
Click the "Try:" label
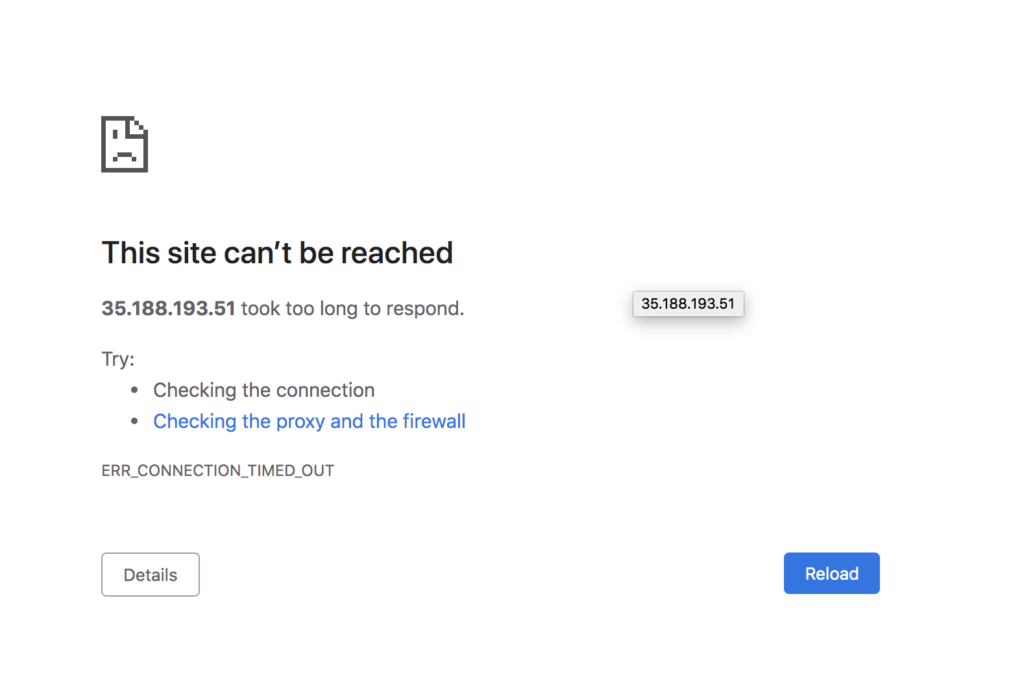[x=118, y=359]
